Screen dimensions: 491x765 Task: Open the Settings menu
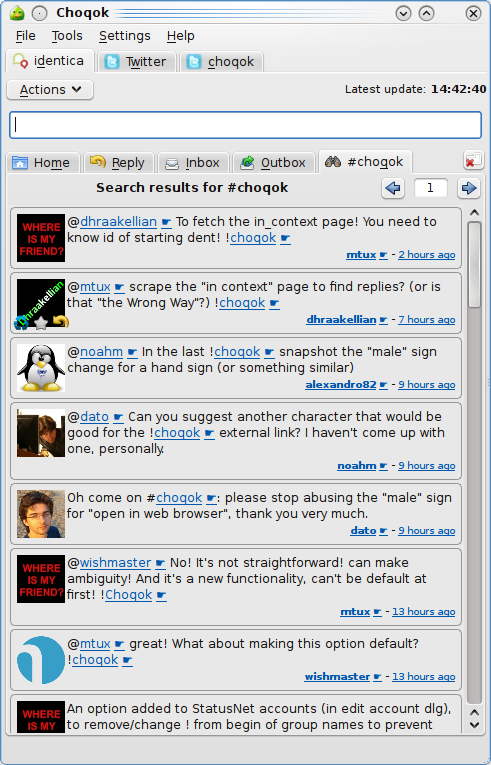pos(124,36)
